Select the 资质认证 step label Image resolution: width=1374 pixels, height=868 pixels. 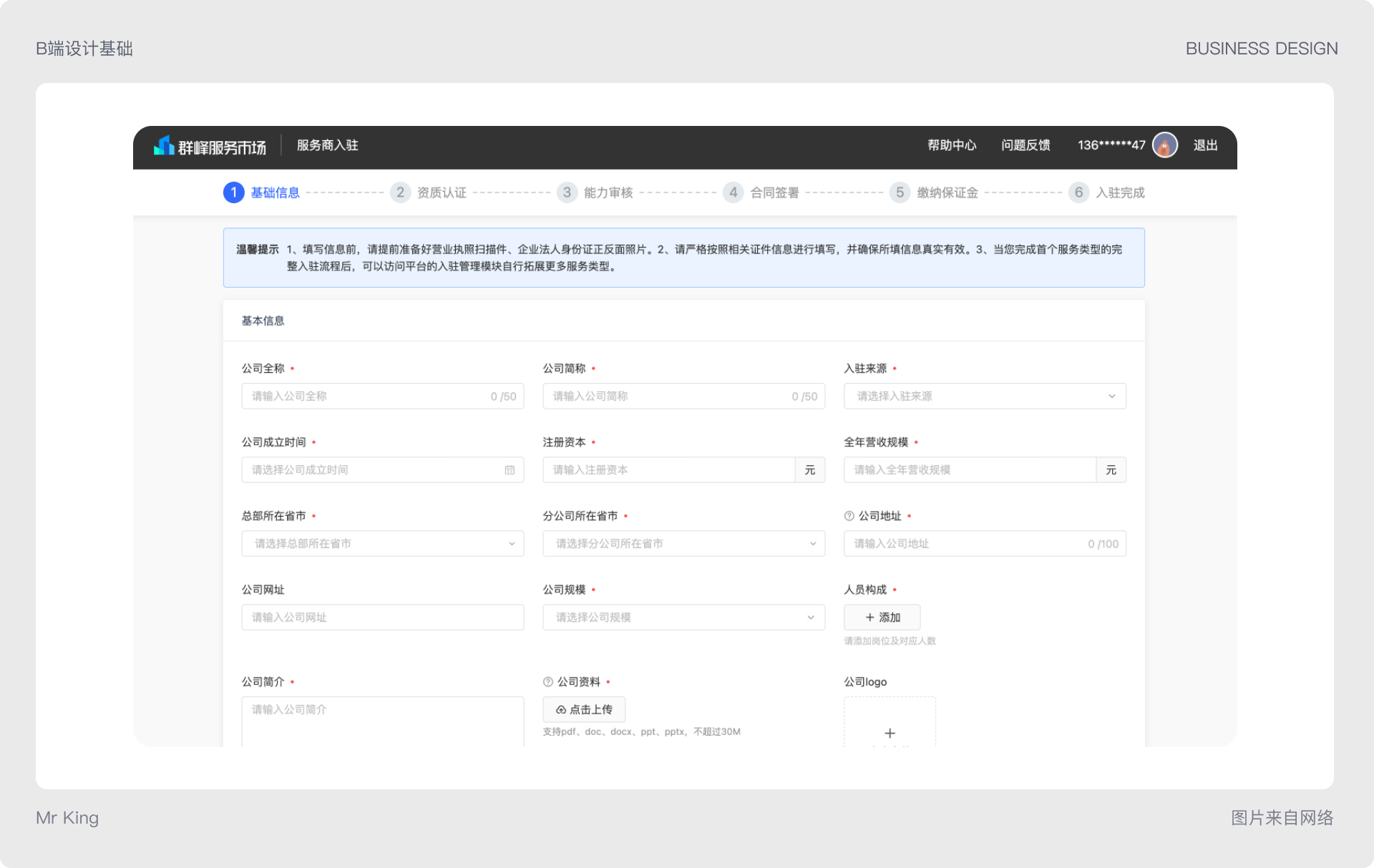[442, 192]
